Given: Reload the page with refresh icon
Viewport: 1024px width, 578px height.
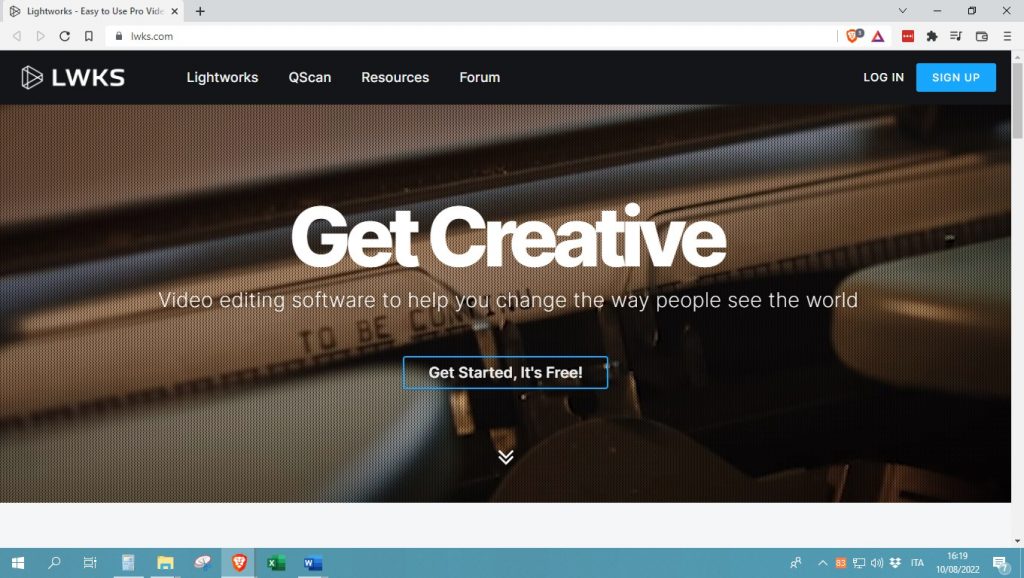Looking at the screenshot, I should [x=64, y=37].
